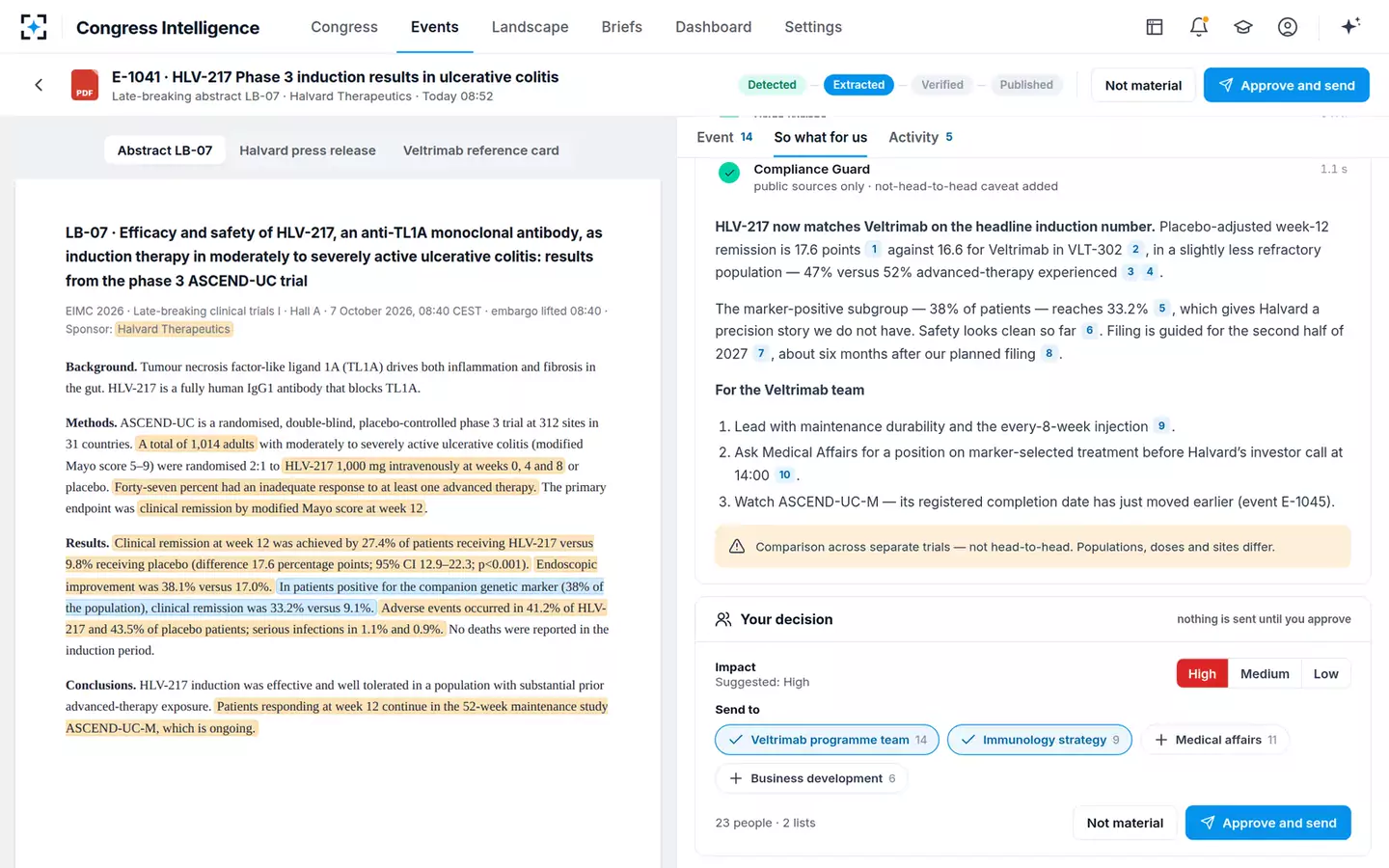Click the green Compliance Guard checkmark
The height and width of the screenshot is (868, 1389).
(729, 173)
